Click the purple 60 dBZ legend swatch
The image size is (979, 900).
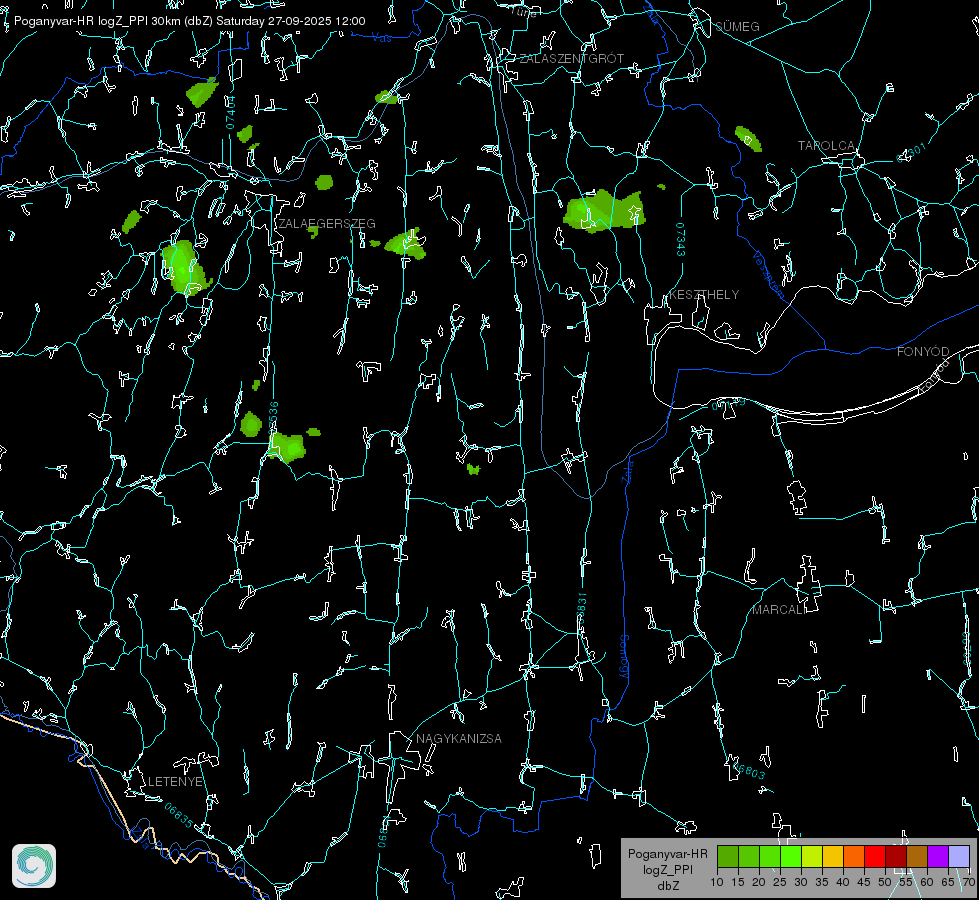937,856
